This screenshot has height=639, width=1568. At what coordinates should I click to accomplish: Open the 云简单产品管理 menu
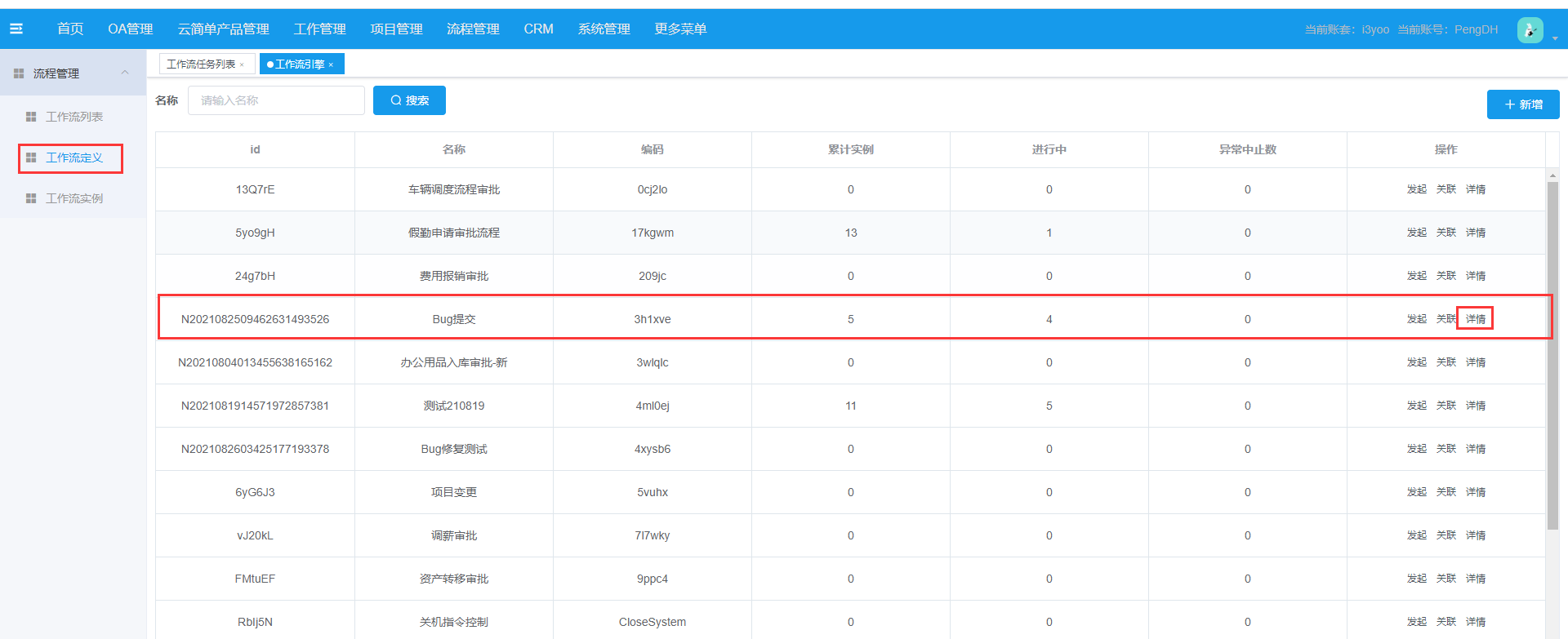click(224, 29)
